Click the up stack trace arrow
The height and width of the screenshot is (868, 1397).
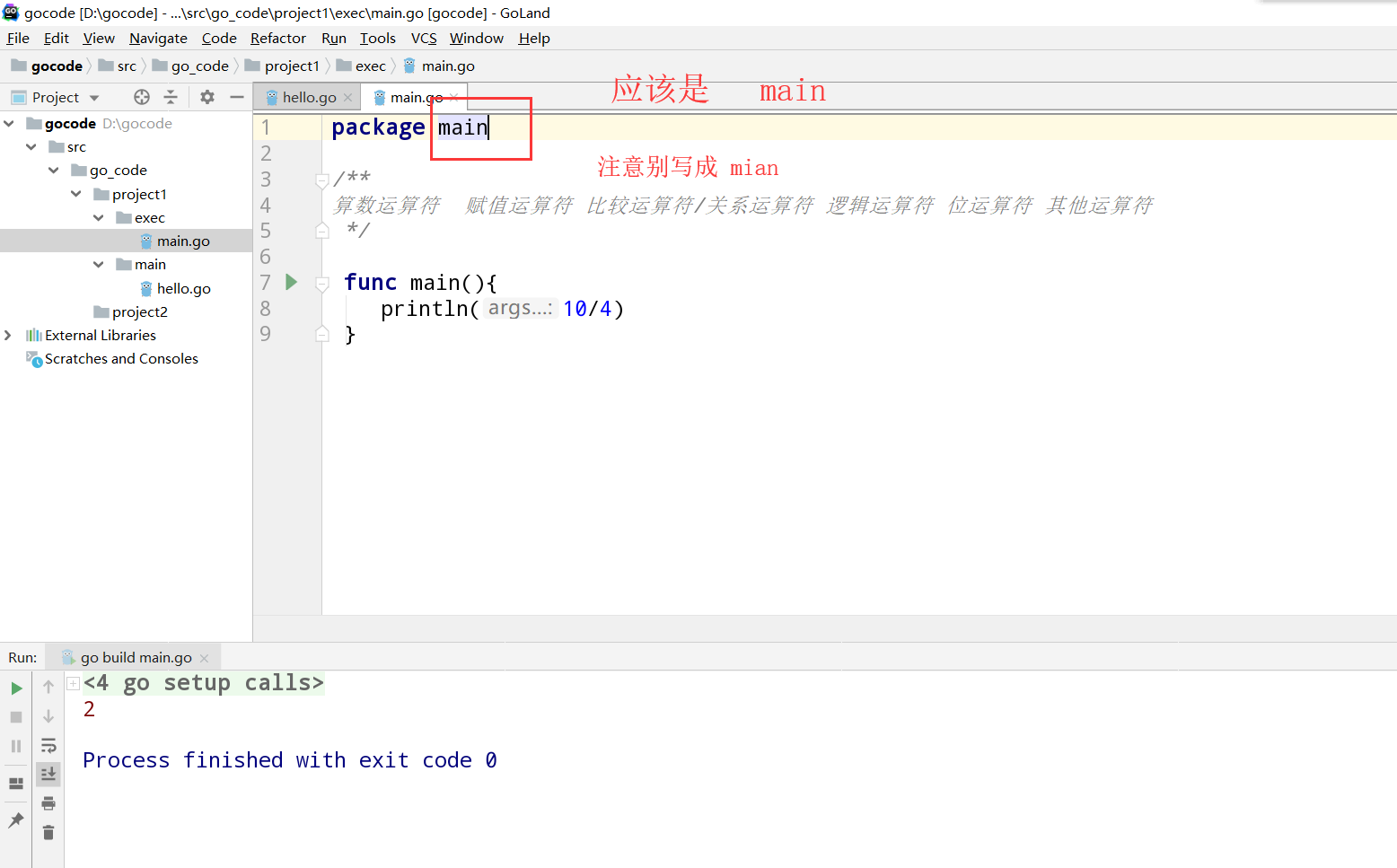(48, 687)
